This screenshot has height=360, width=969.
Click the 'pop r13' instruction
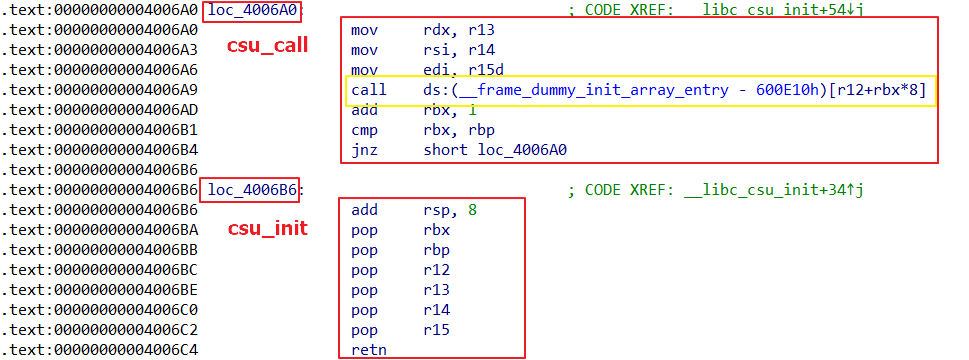[400, 290]
